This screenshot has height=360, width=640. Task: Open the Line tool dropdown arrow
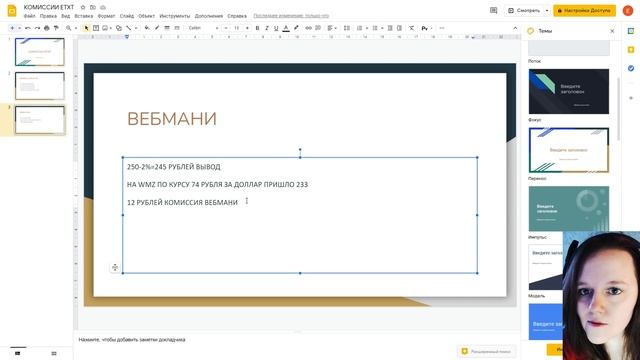click(136, 28)
